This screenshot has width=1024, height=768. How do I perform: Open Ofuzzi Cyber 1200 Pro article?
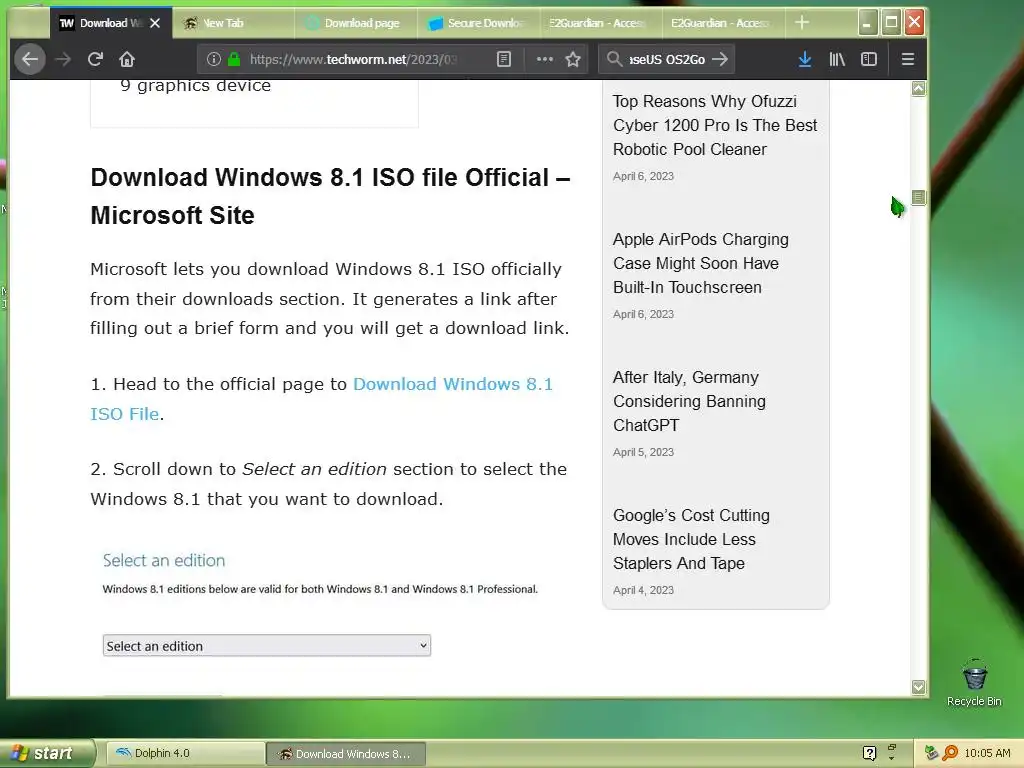point(714,125)
